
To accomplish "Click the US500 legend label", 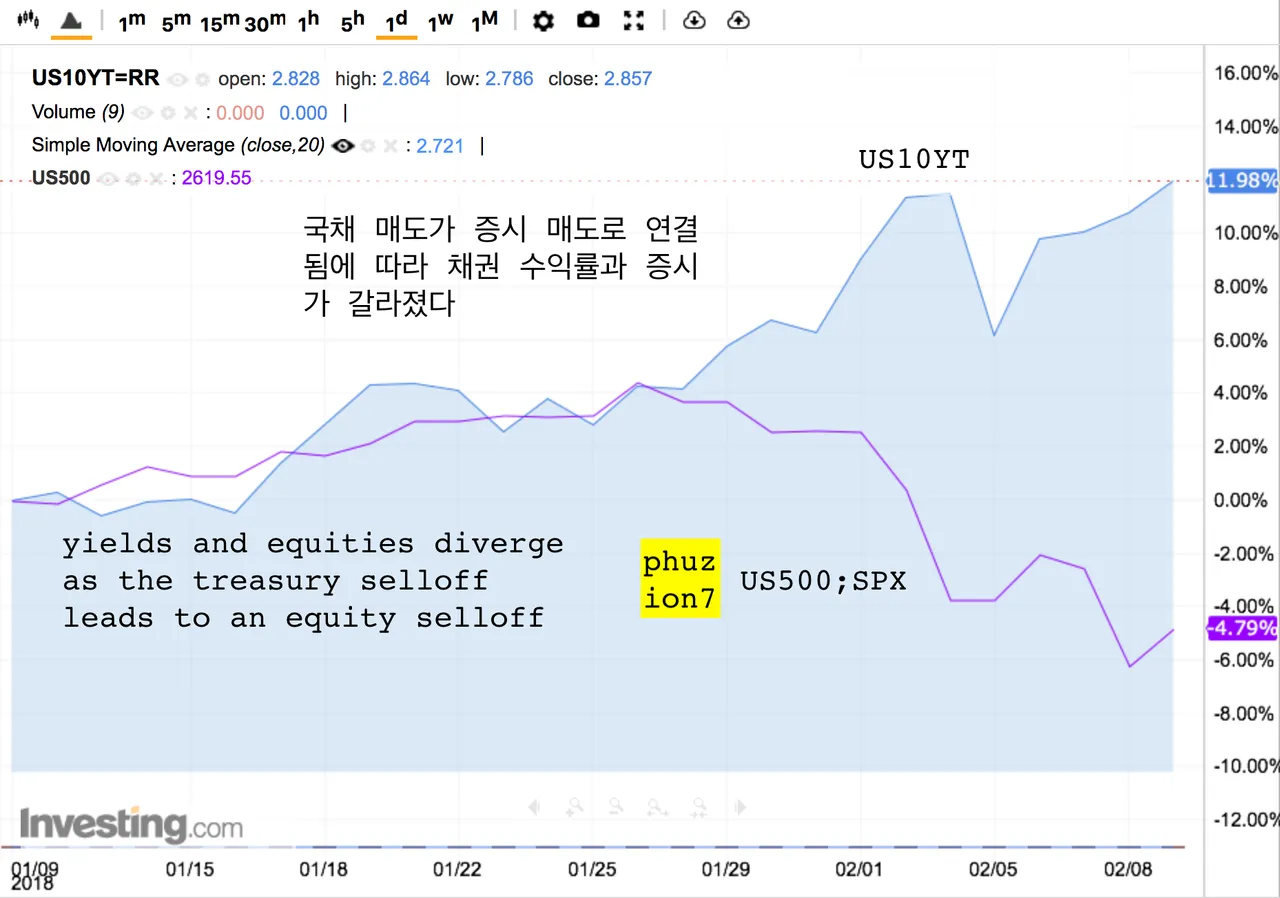I will coord(61,179).
